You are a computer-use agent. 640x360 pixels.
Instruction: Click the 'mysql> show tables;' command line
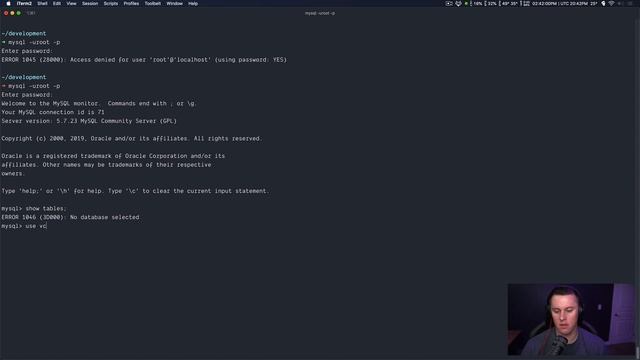tap(33, 209)
